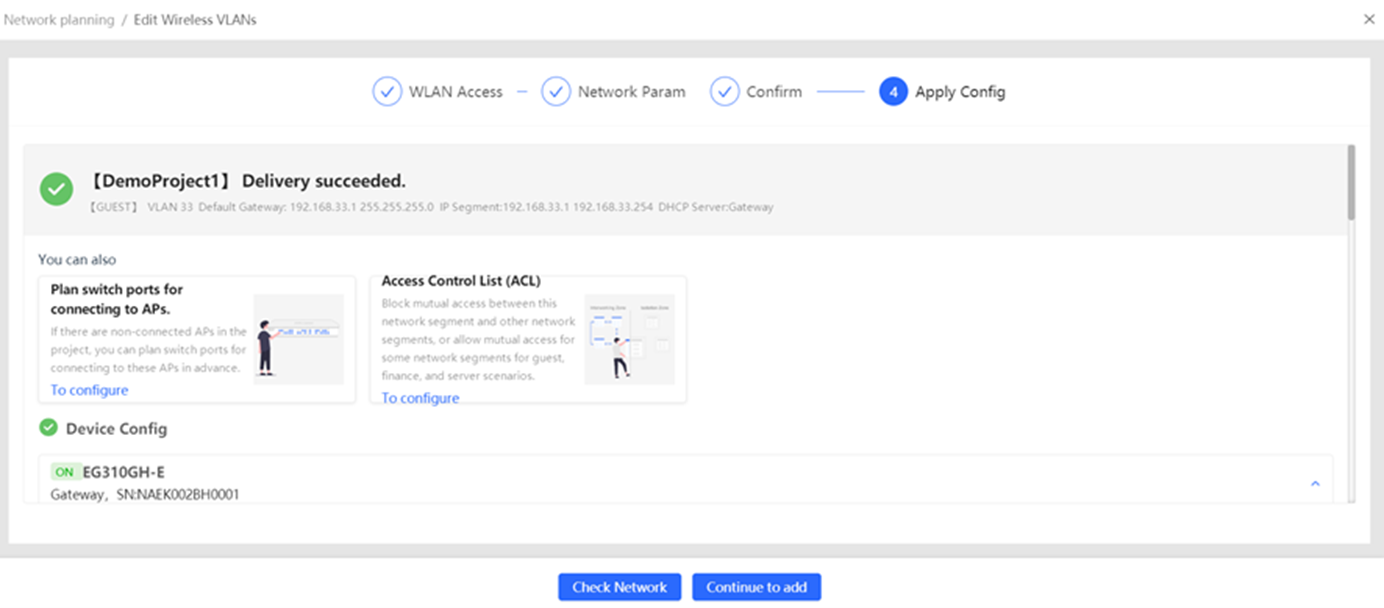Open To configure link for switch ports
The width and height of the screenshot is (1384, 608).
(90, 390)
